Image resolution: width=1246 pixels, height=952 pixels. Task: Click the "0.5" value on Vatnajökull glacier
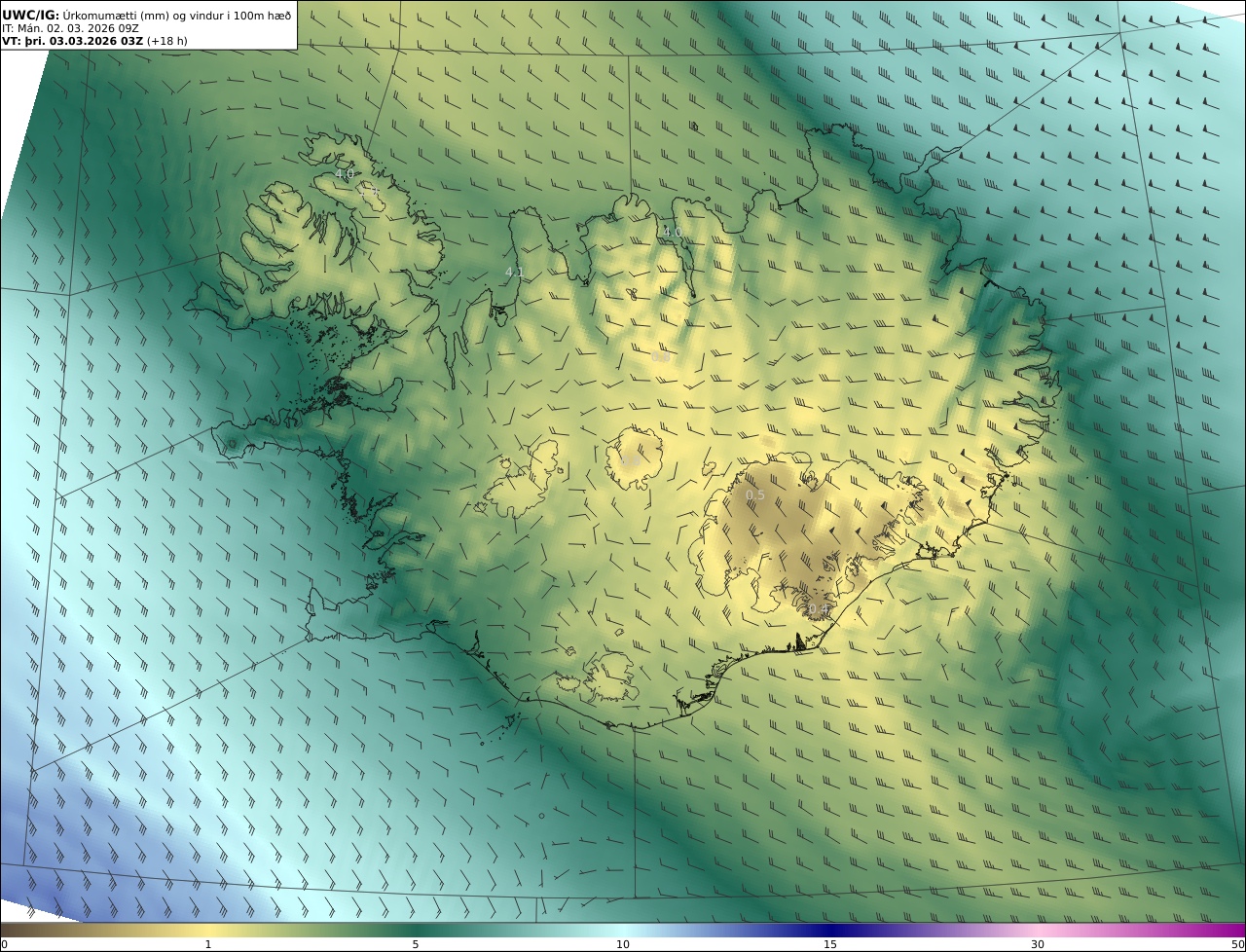click(x=755, y=495)
